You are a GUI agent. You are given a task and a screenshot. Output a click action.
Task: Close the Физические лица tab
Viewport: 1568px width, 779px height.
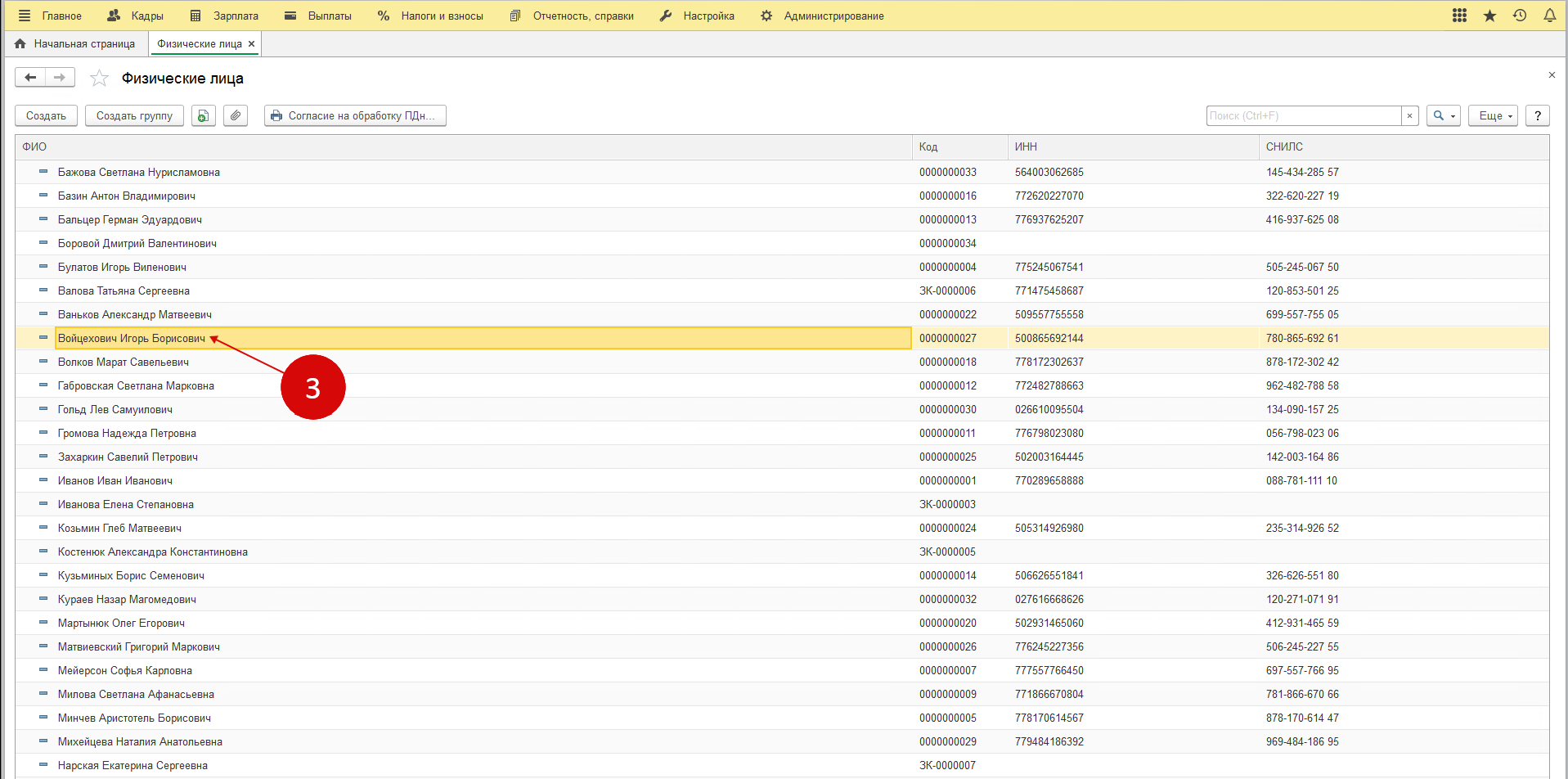(x=252, y=44)
